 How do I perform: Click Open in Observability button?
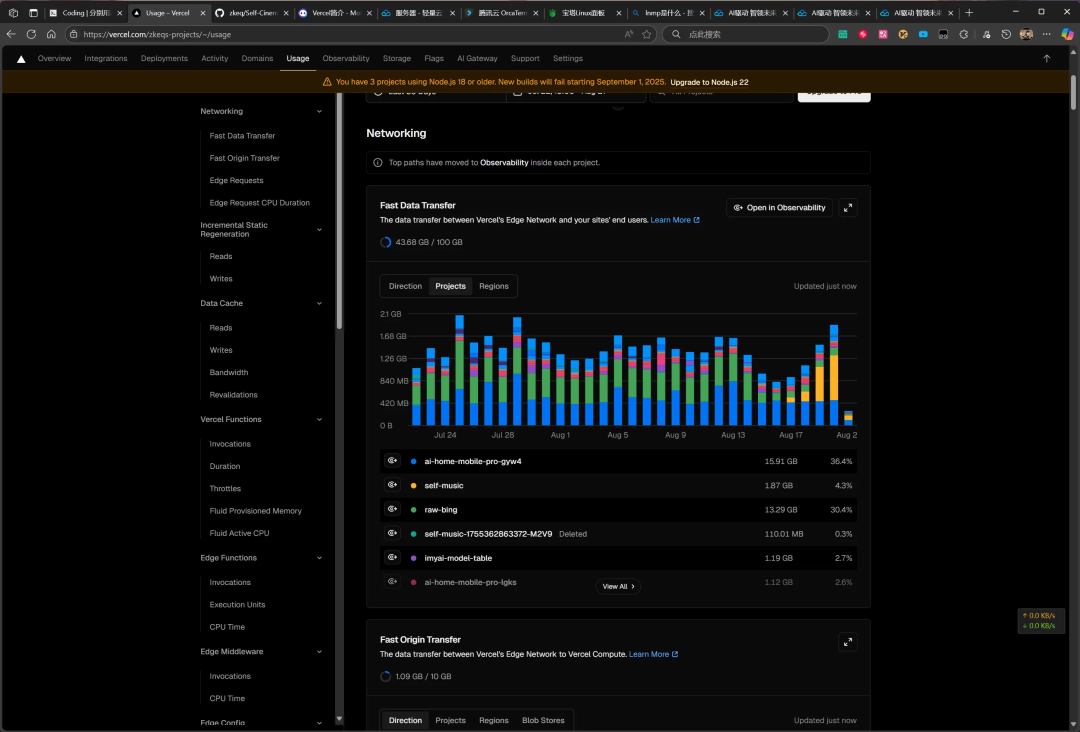click(779, 207)
